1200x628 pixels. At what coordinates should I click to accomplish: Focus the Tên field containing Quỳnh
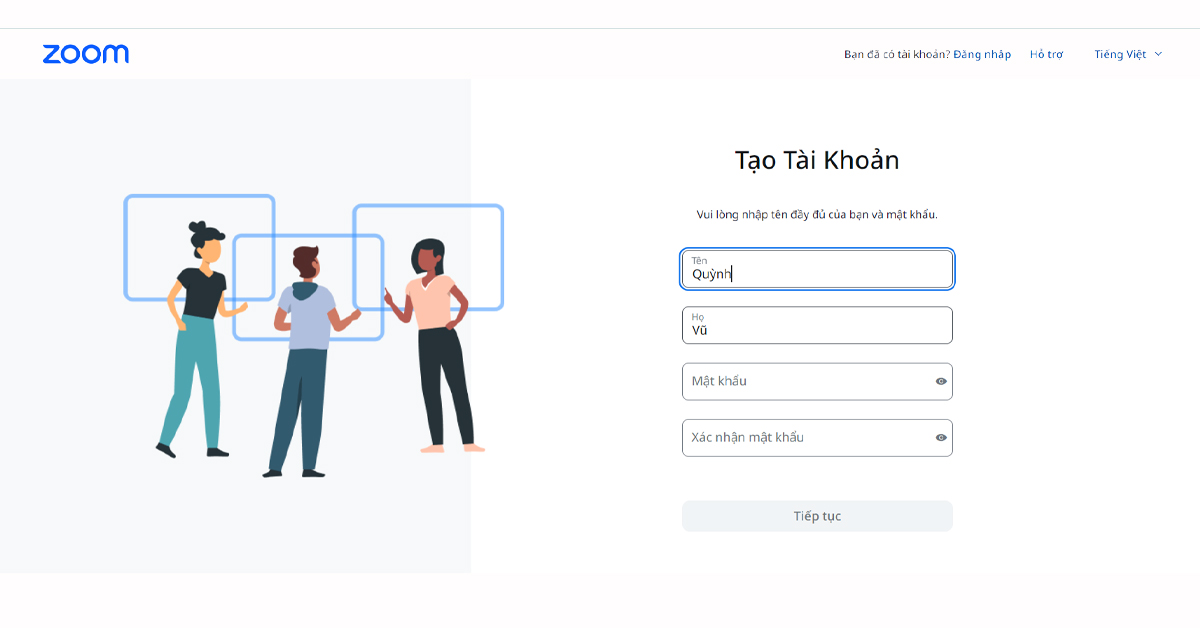coord(817,269)
